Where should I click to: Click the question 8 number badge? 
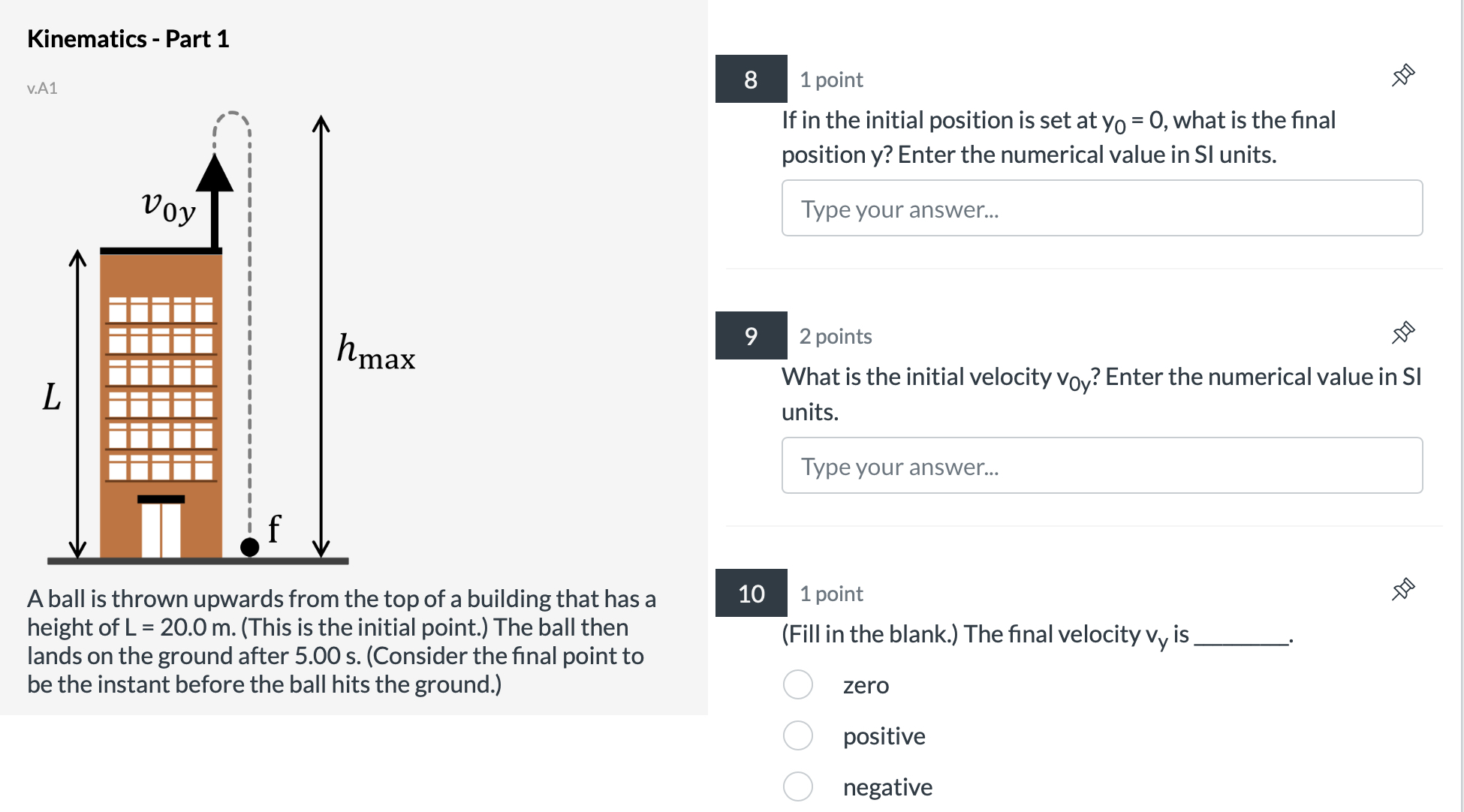(x=751, y=80)
